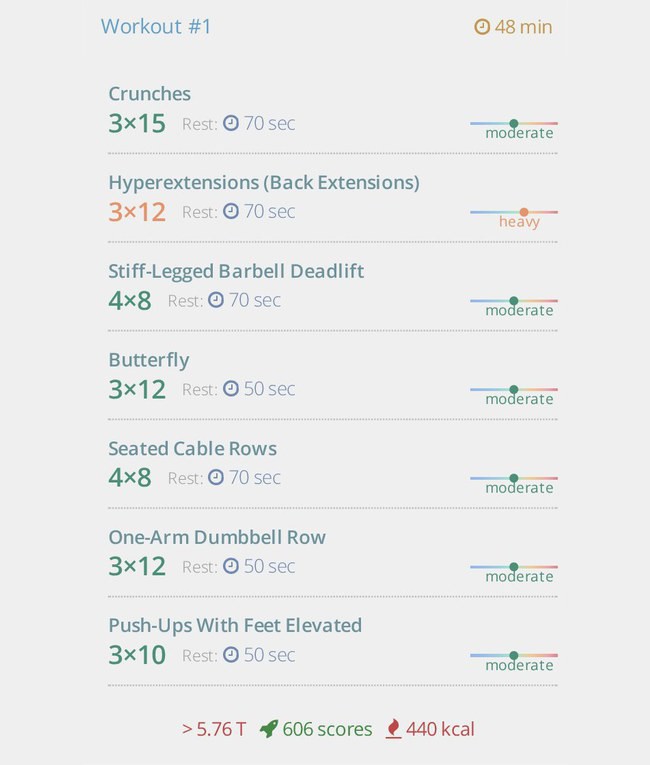
Task: Click the flame icon next to 440 kcal
Action: point(393,729)
